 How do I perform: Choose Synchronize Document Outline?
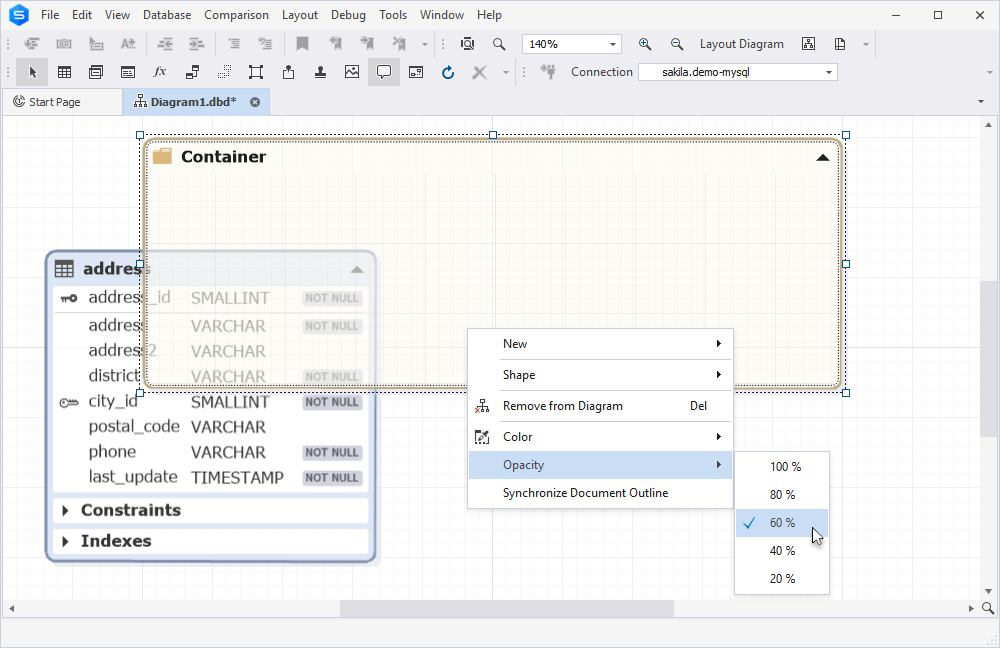(x=600, y=493)
